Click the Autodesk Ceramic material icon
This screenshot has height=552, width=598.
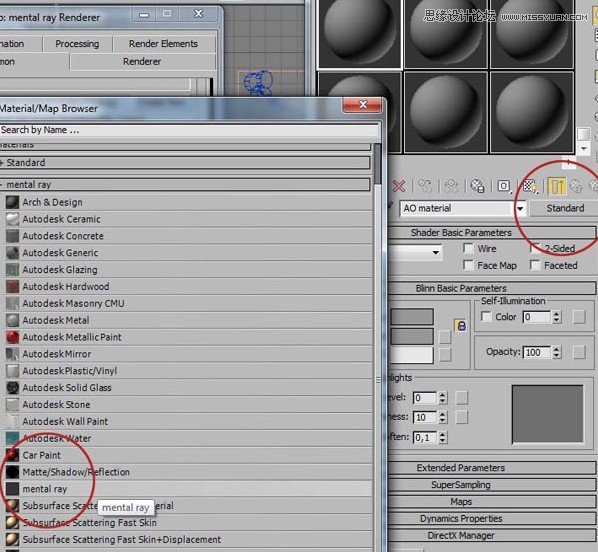tap(12, 219)
